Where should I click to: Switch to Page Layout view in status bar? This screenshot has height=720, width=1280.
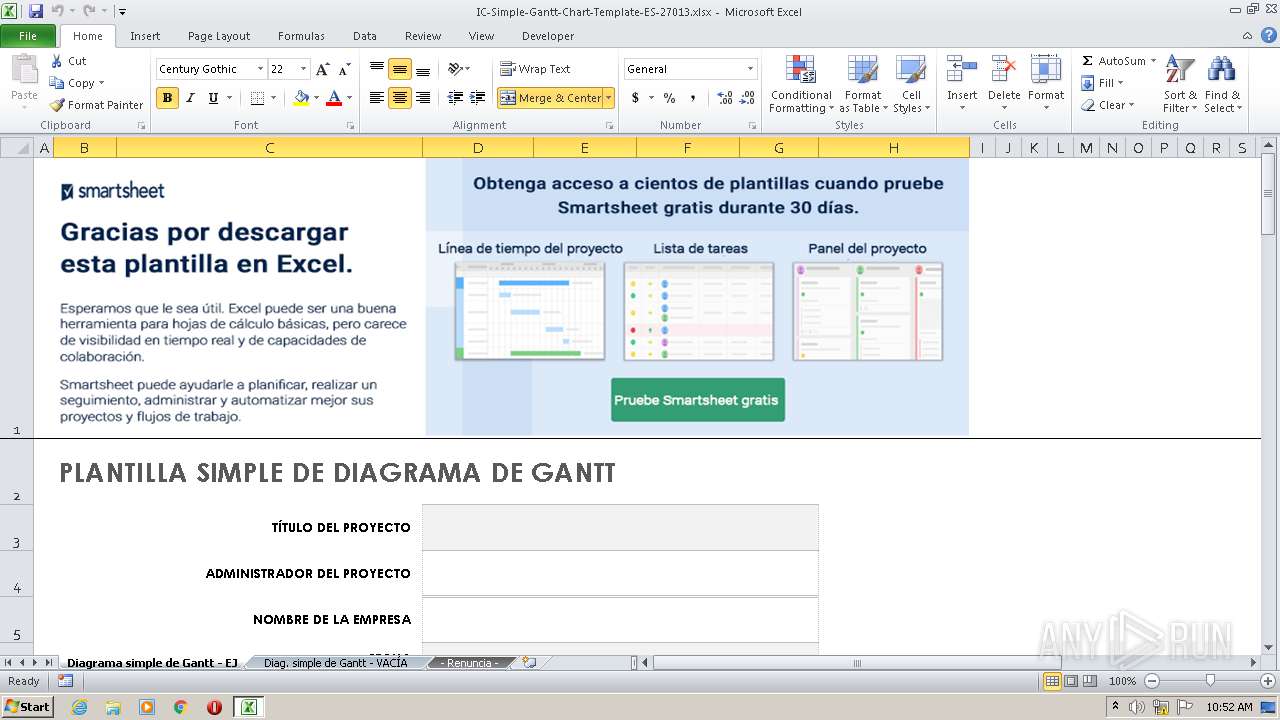(x=1071, y=681)
